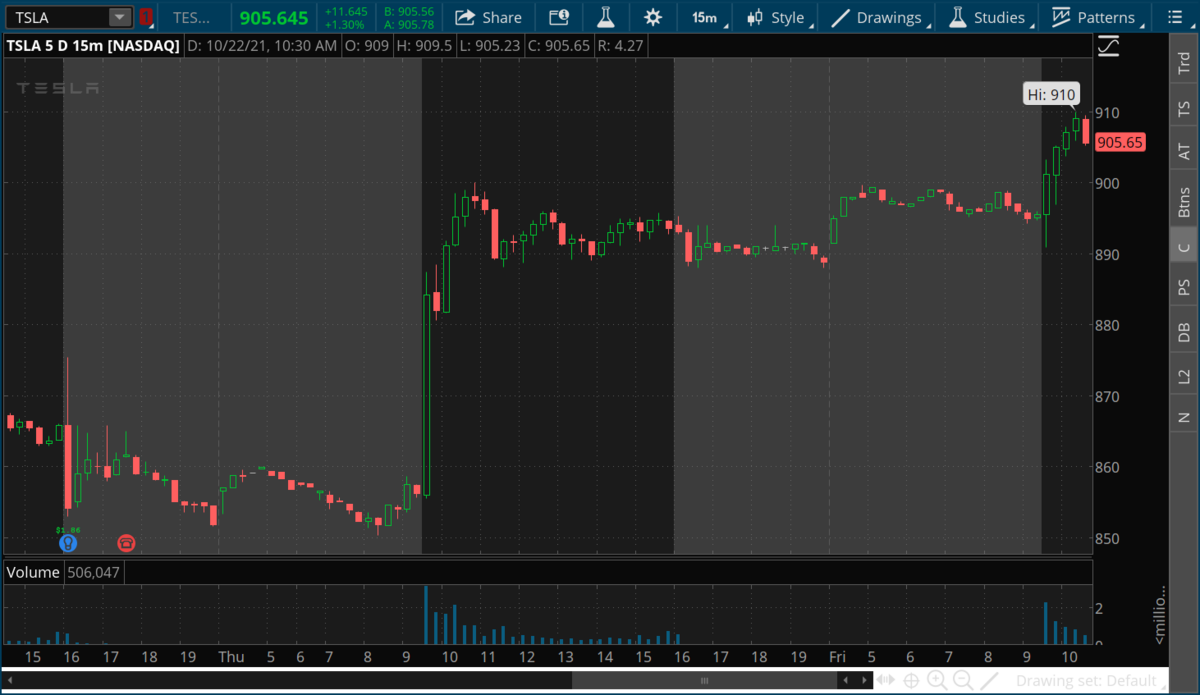Click the crosshair pan tool icon
The height and width of the screenshot is (695, 1200).
tap(911, 681)
